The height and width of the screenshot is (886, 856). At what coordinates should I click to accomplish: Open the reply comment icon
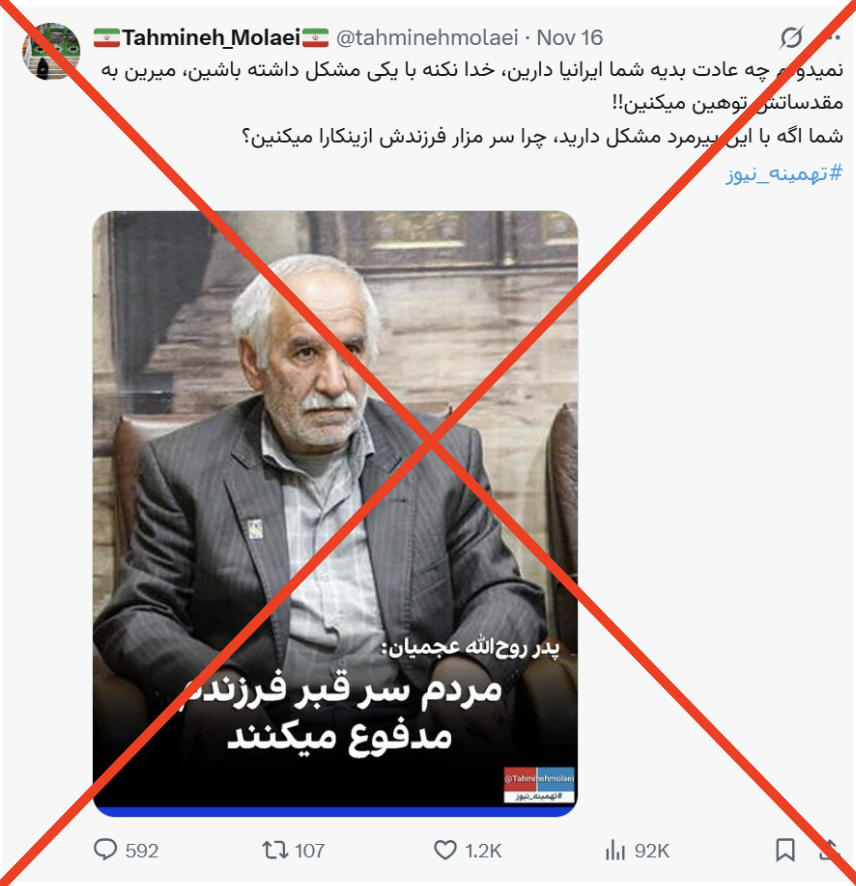tap(105, 849)
